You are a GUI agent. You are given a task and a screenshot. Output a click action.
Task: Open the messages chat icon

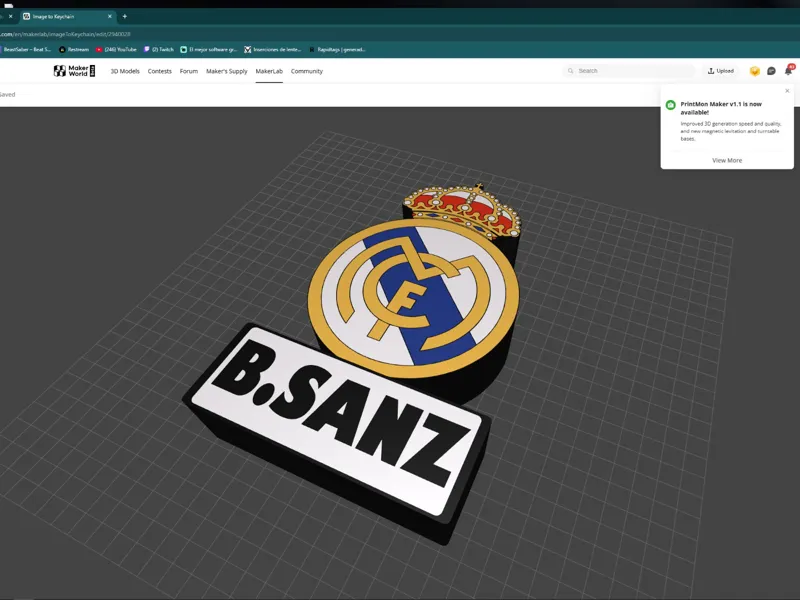(x=771, y=71)
